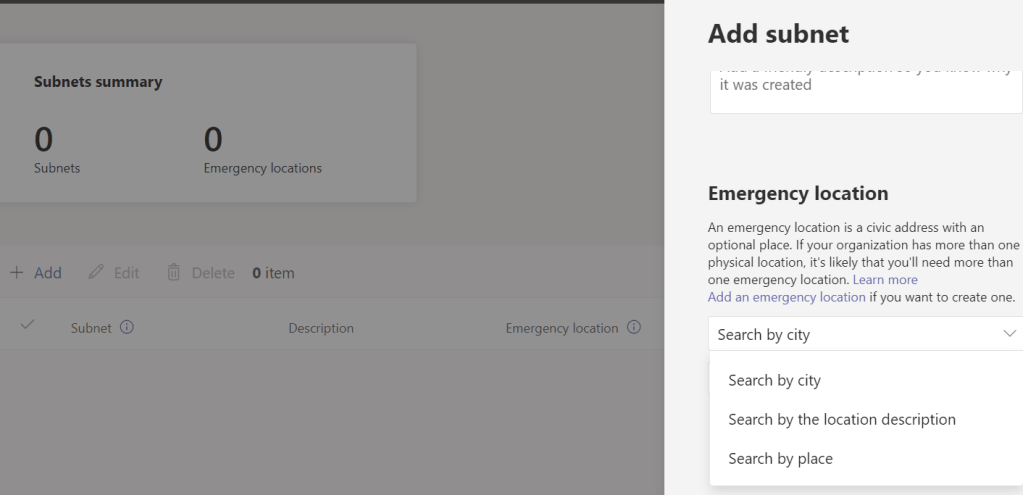
Task: Click the Emergency locations count in summary
Action: [212, 140]
